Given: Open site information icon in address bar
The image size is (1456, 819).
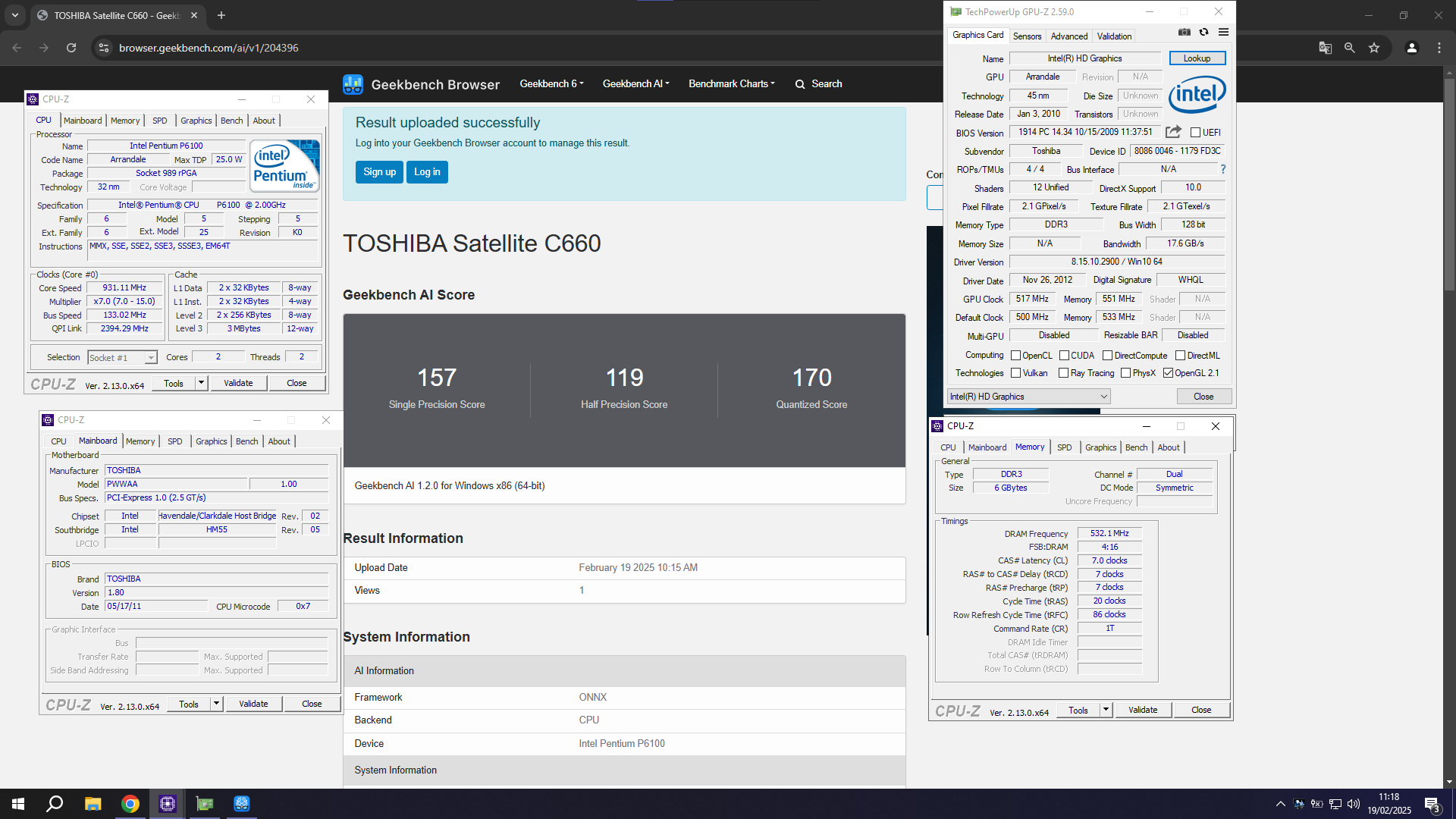Looking at the screenshot, I should click(104, 48).
